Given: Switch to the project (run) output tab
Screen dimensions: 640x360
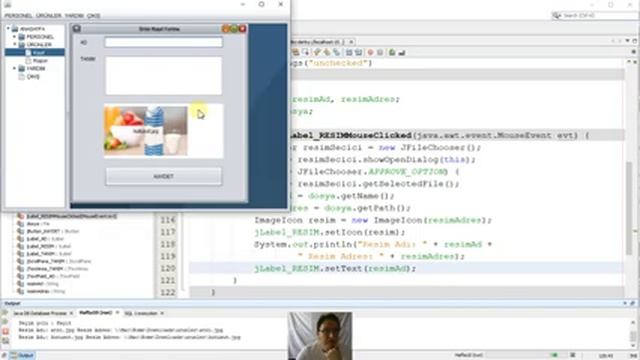Looking at the screenshot, I should pos(96,313).
